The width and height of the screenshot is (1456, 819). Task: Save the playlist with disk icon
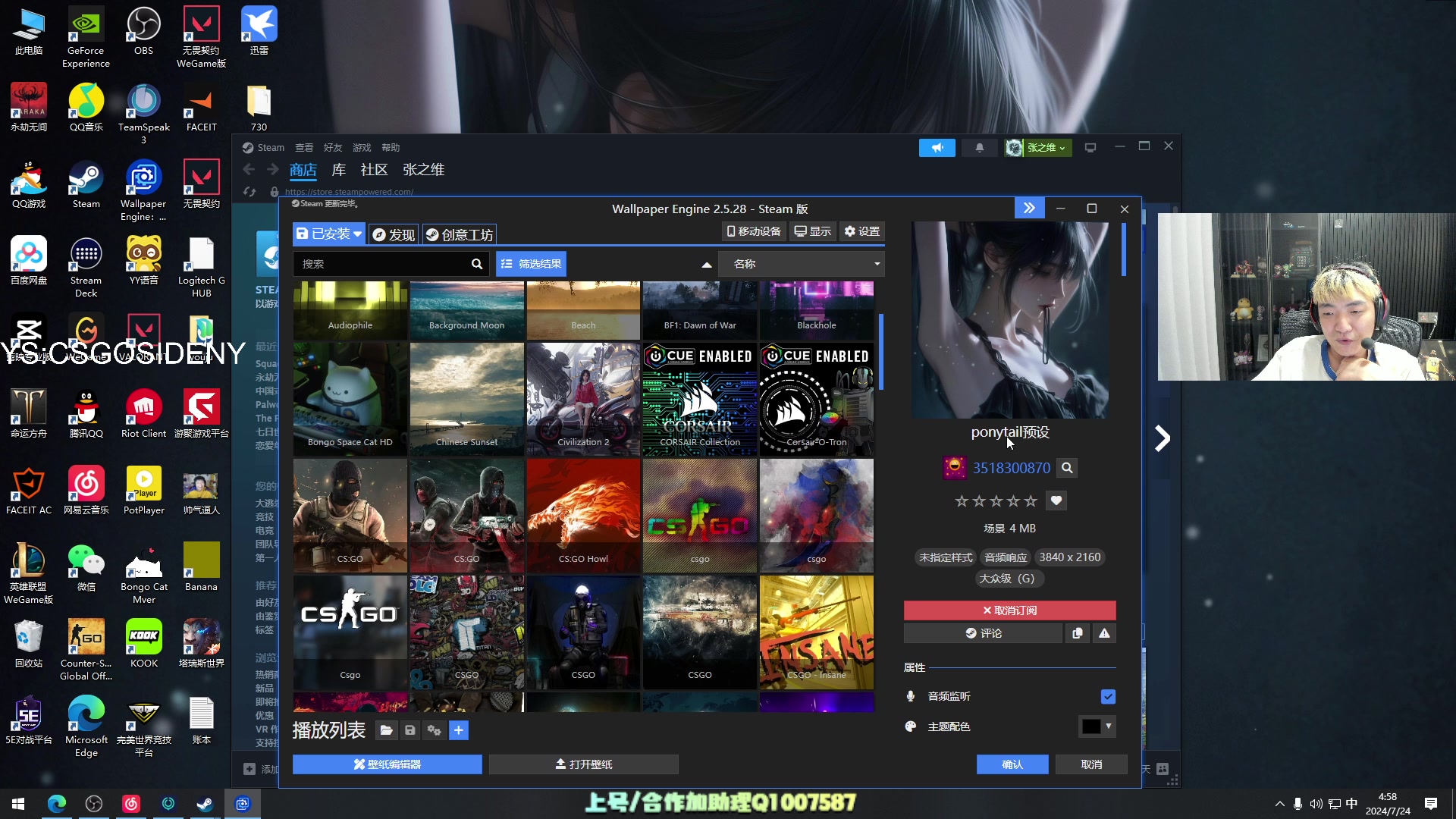point(409,730)
